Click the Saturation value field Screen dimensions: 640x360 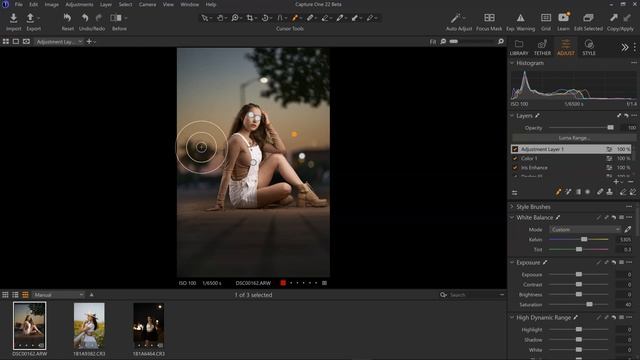pyautogui.click(x=624, y=304)
